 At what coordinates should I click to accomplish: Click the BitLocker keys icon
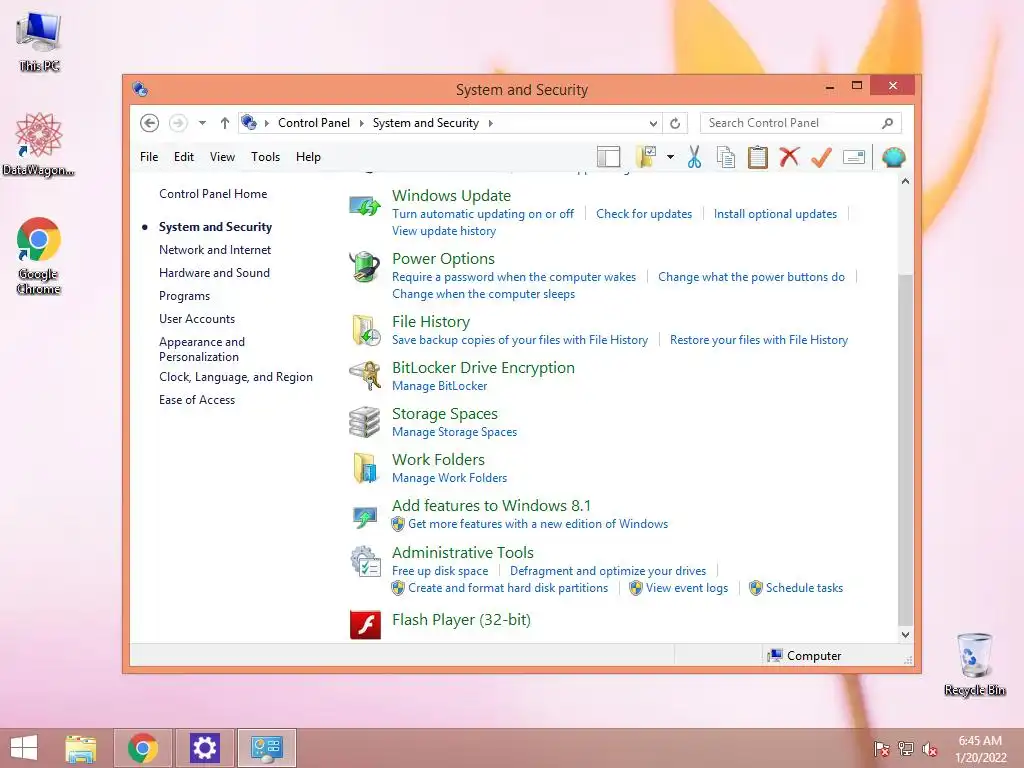tap(365, 376)
